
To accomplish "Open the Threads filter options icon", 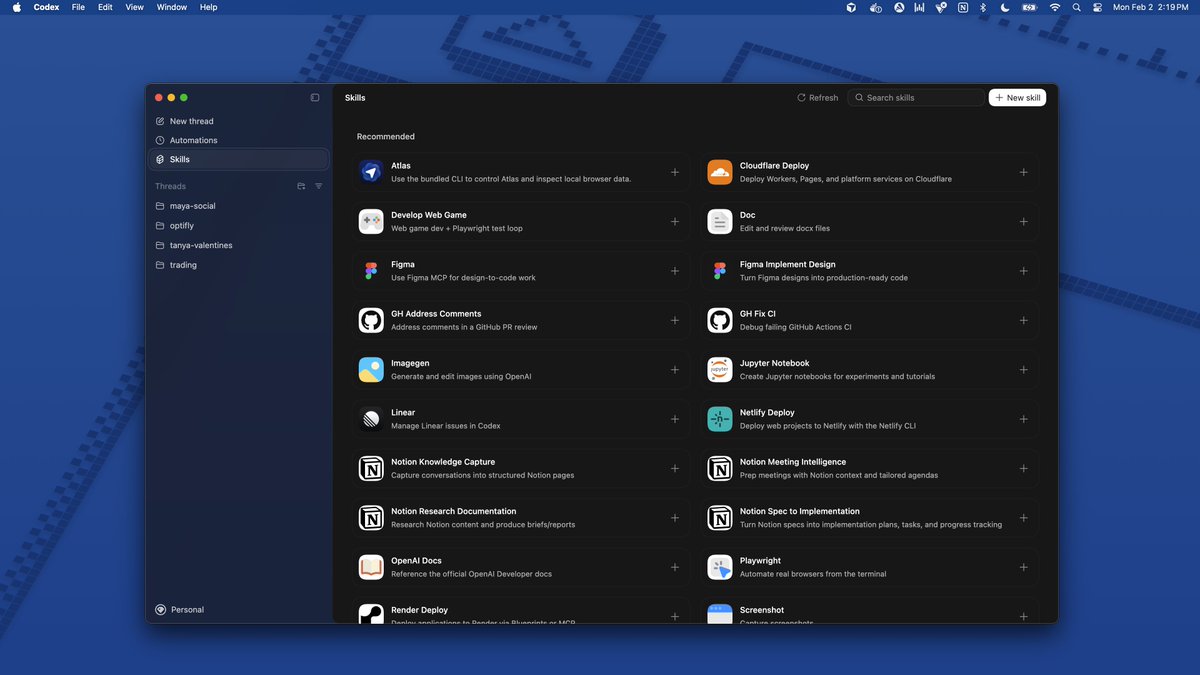I will point(319,186).
